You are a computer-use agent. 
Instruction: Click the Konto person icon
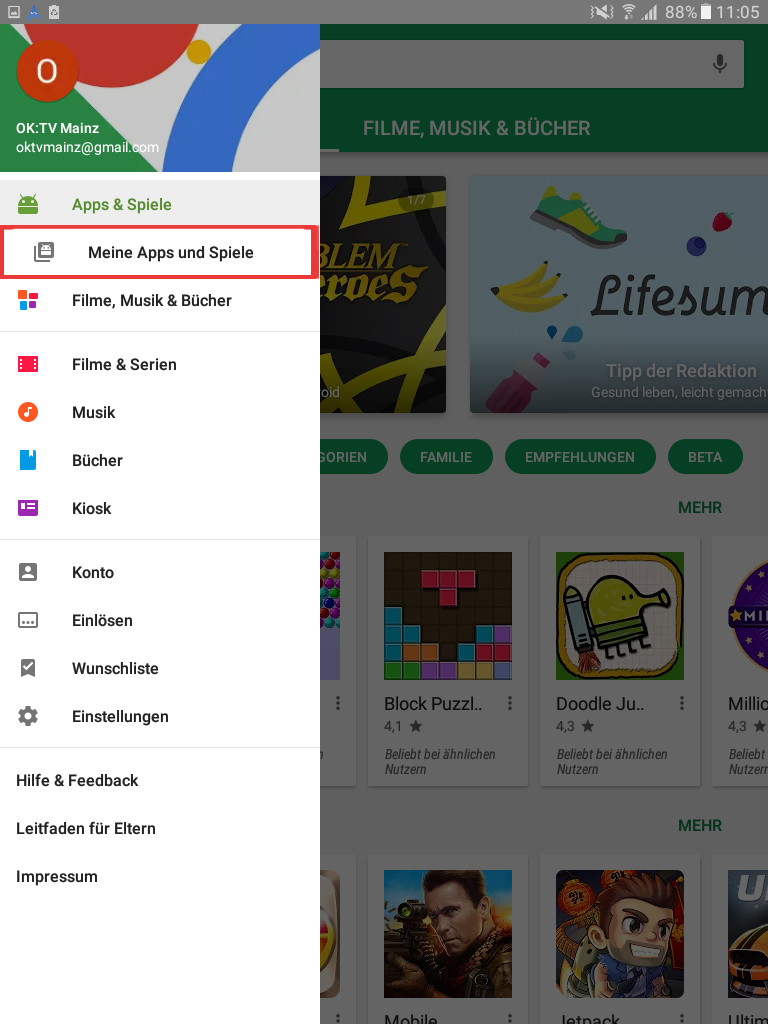tap(27, 572)
